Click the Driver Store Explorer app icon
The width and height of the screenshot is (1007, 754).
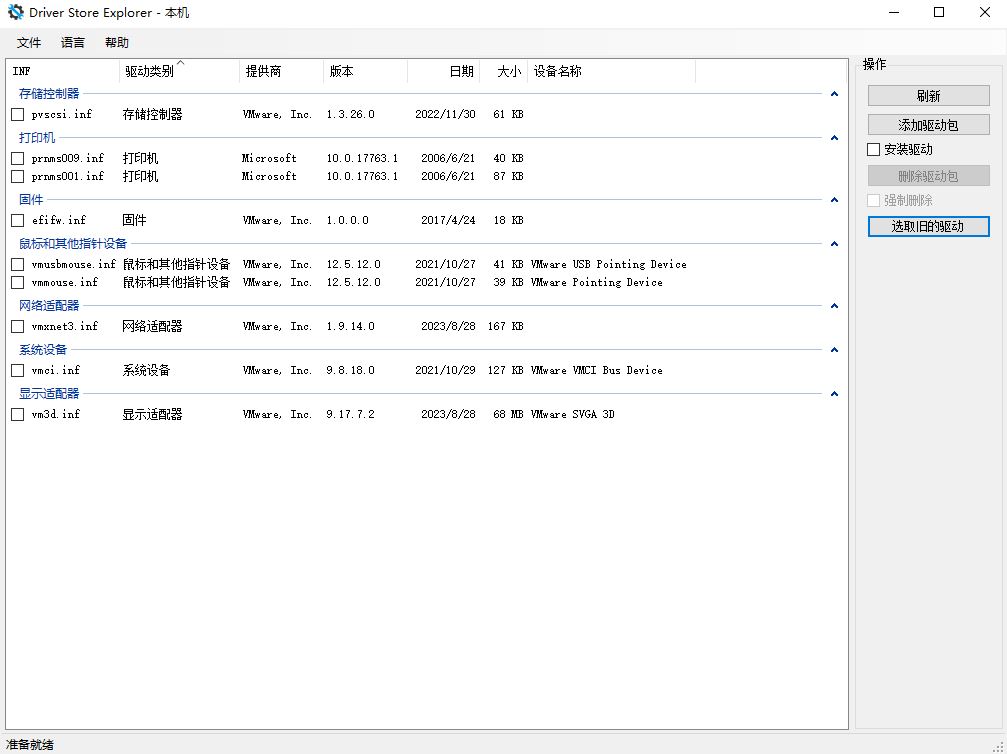(x=15, y=13)
